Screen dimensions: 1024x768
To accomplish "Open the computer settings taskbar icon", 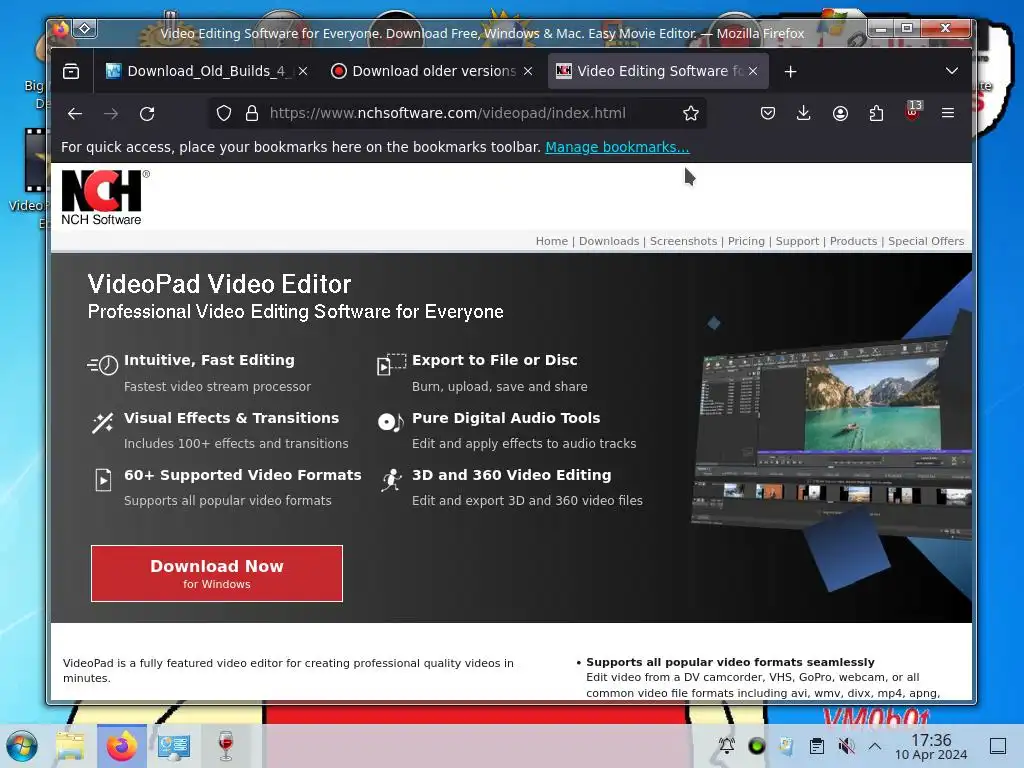I will [174, 746].
